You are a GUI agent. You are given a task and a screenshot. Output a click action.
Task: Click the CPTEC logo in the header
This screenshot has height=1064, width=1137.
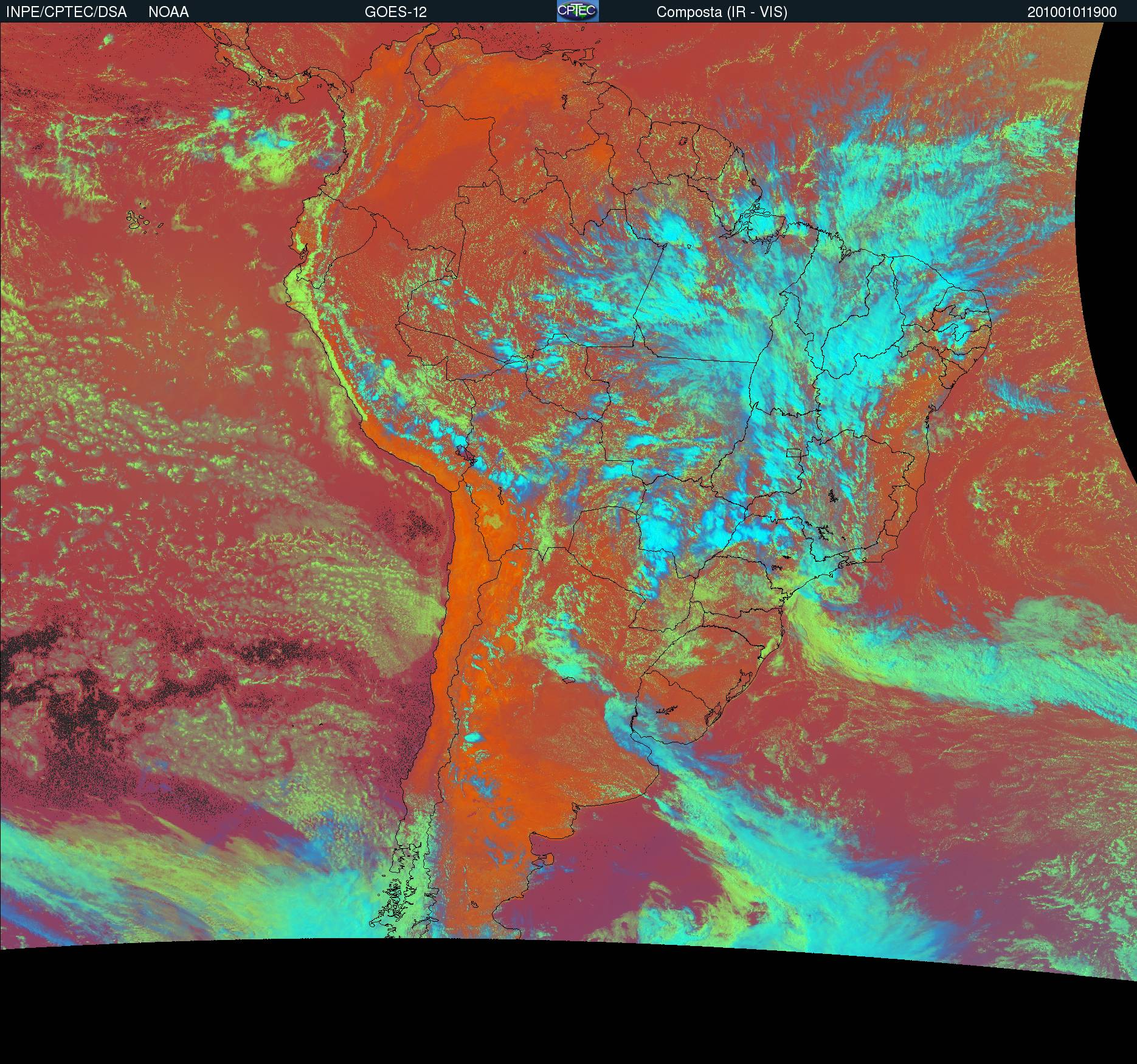(578, 11)
